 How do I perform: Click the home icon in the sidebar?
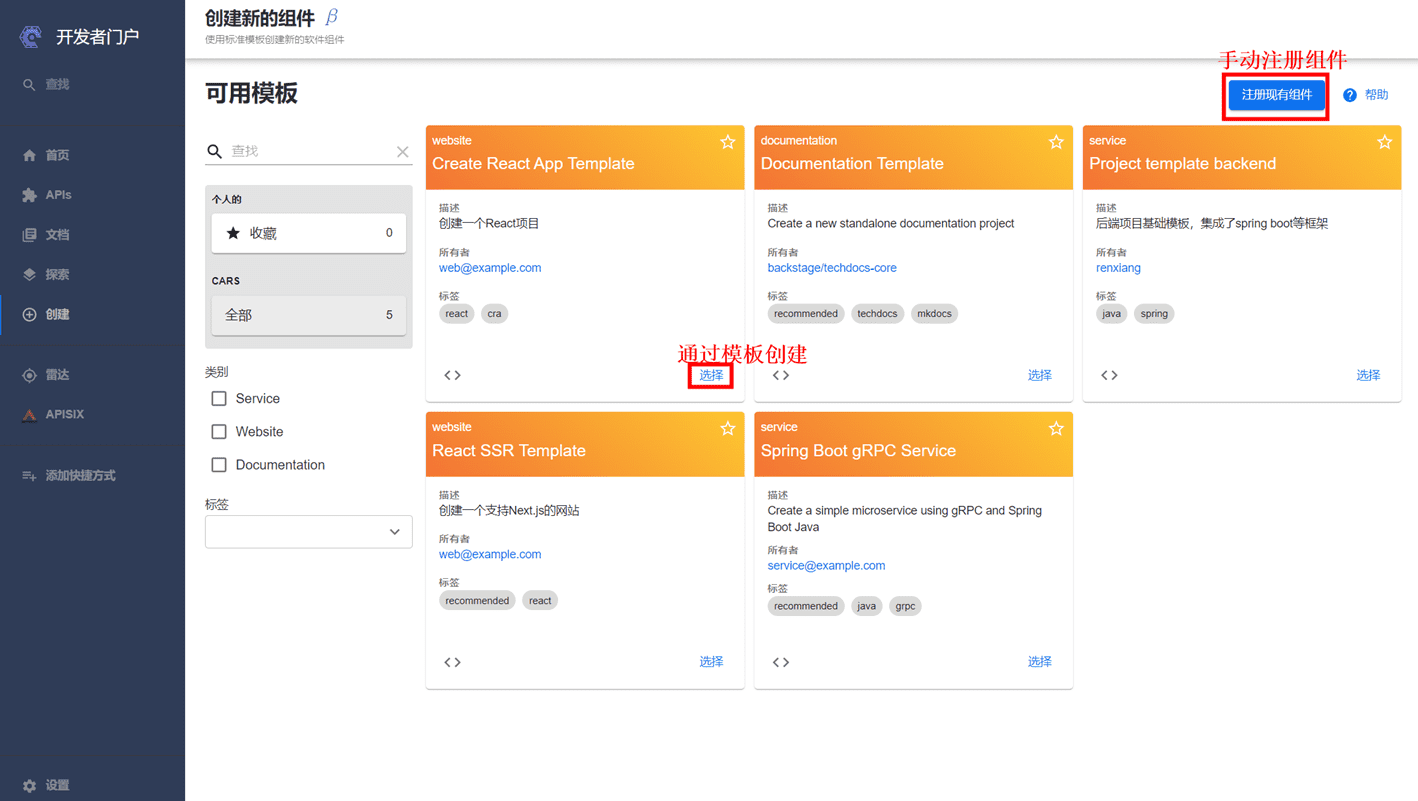pyautogui.click(x=29, y=155)
